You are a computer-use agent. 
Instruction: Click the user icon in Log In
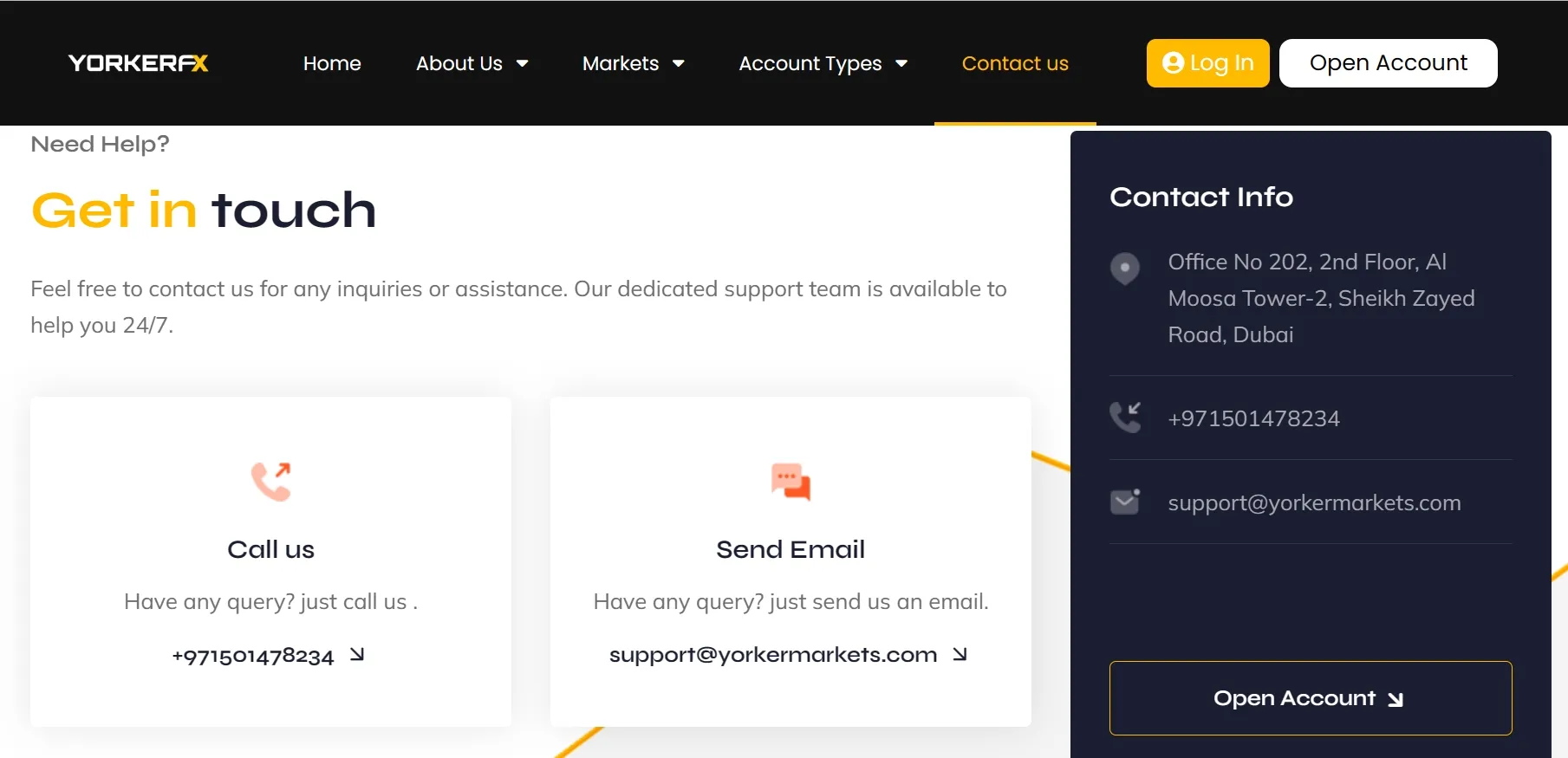pos(1173,63)
